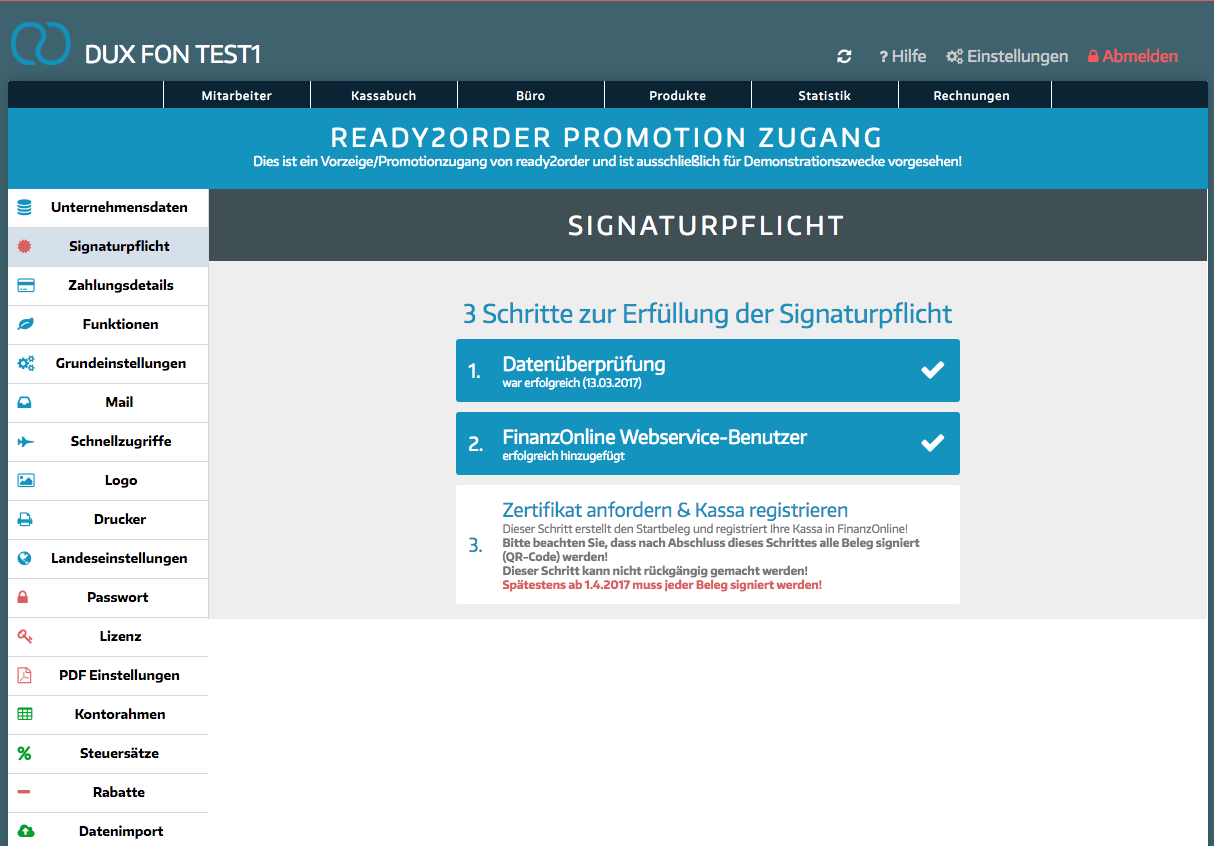Click the refresh arrows icon
1214x846 pixels.
[x=845, y=57]
